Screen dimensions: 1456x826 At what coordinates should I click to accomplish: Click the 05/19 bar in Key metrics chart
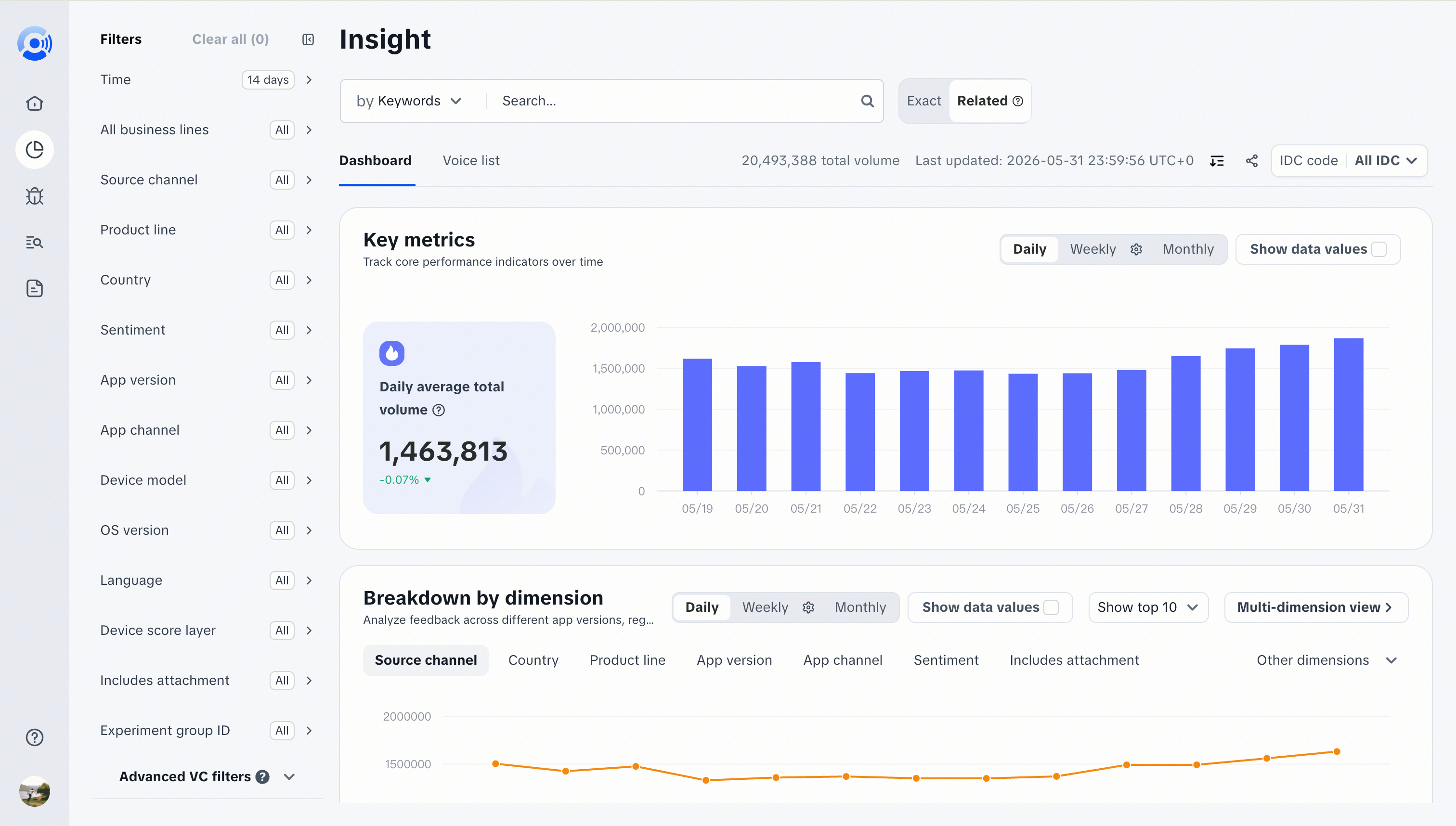click(697, 425)
